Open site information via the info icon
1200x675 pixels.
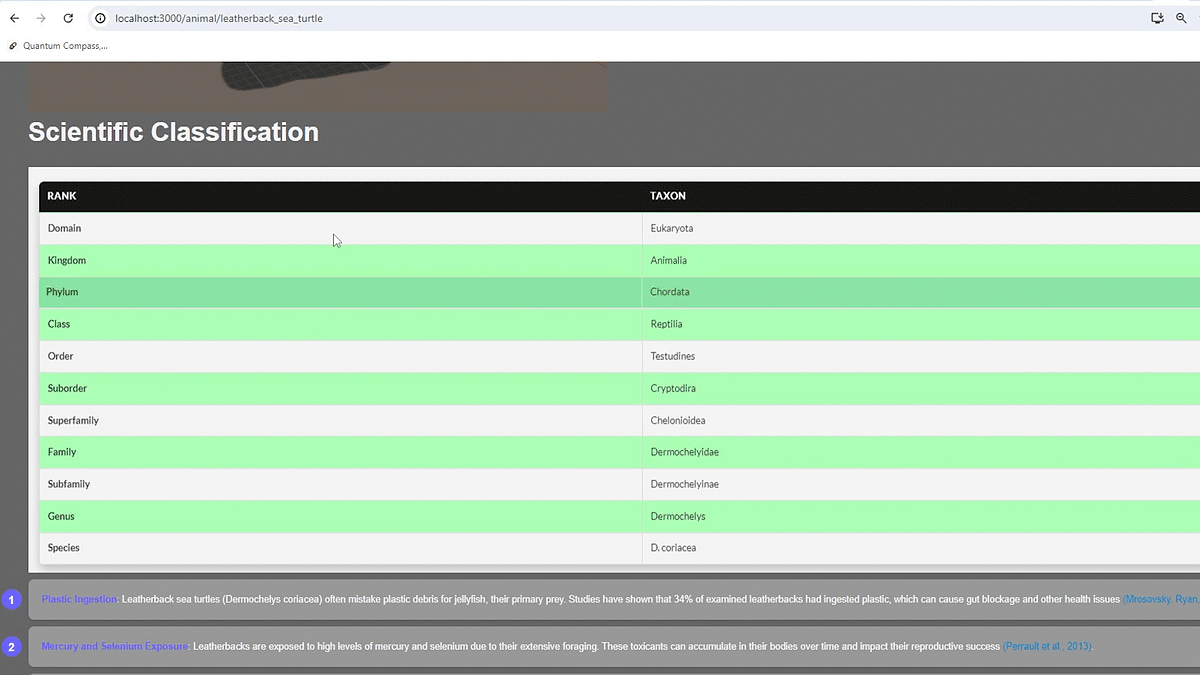[x=99, y=17]
